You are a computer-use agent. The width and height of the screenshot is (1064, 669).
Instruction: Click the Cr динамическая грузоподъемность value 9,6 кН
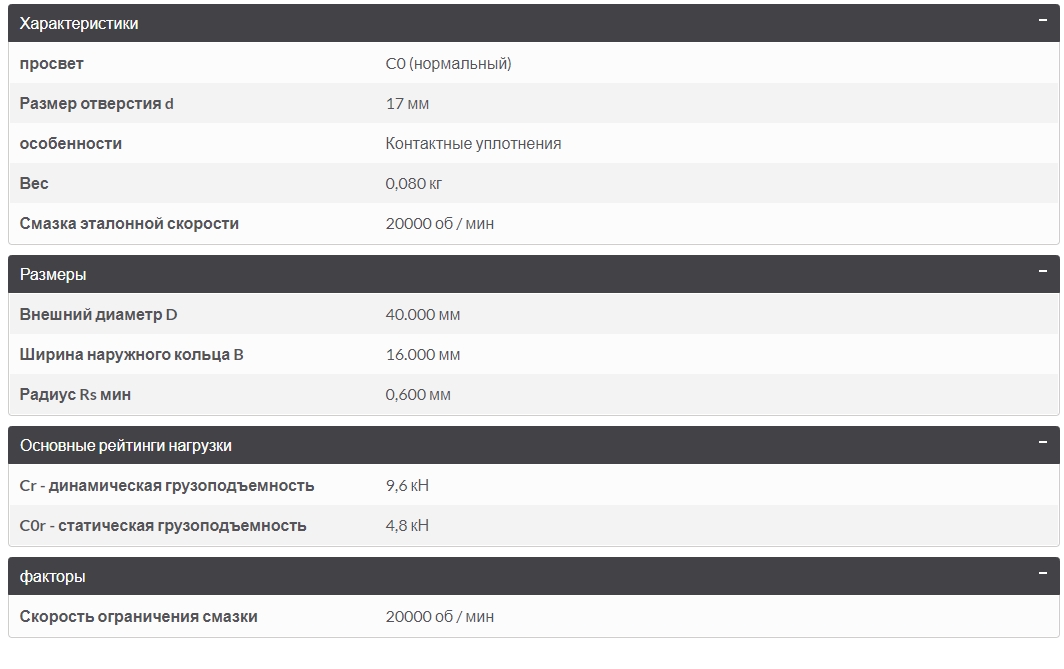tap(407, 485)
